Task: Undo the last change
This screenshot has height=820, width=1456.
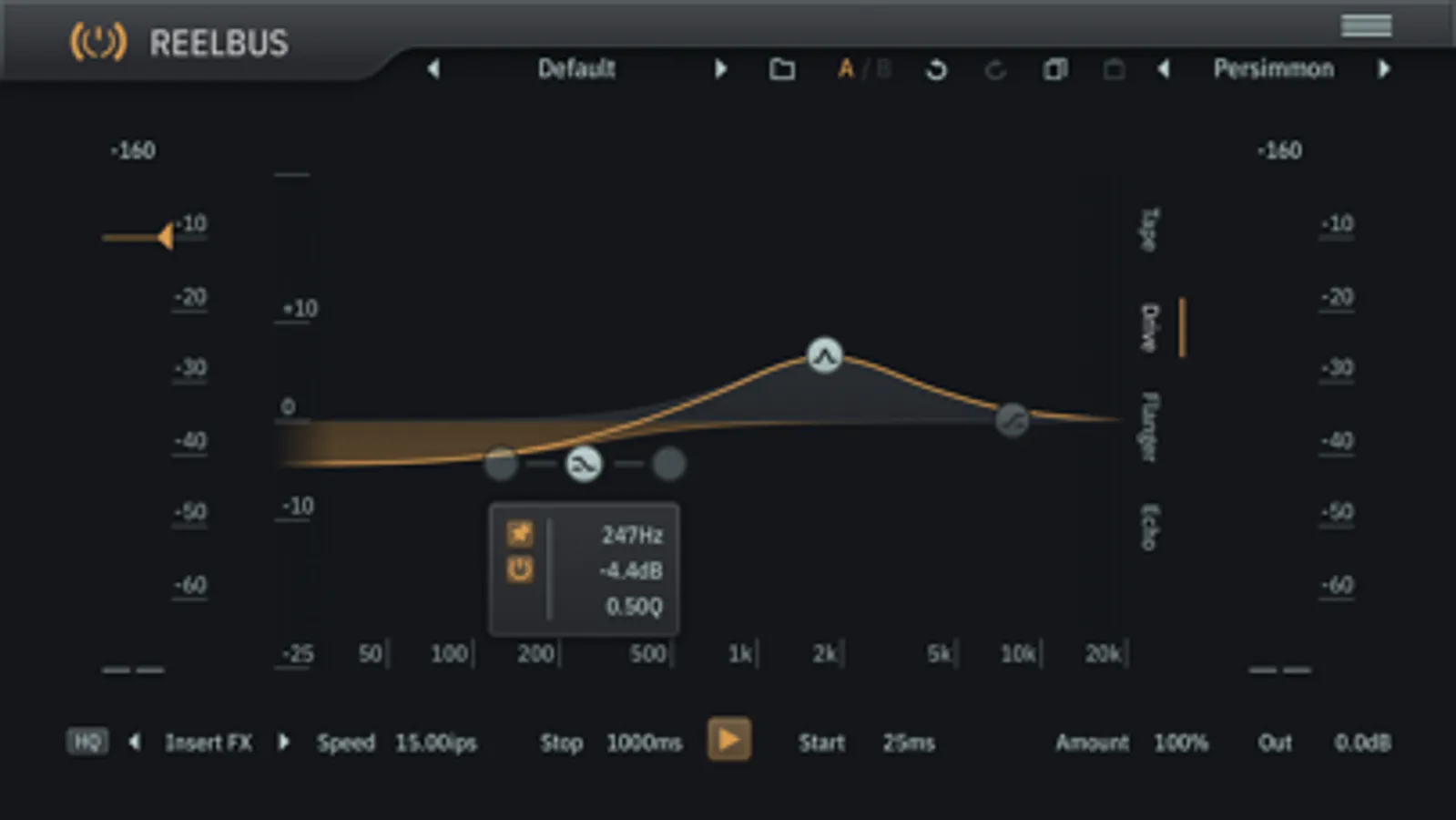Action: pyautogui.click(x=936, y=69)
